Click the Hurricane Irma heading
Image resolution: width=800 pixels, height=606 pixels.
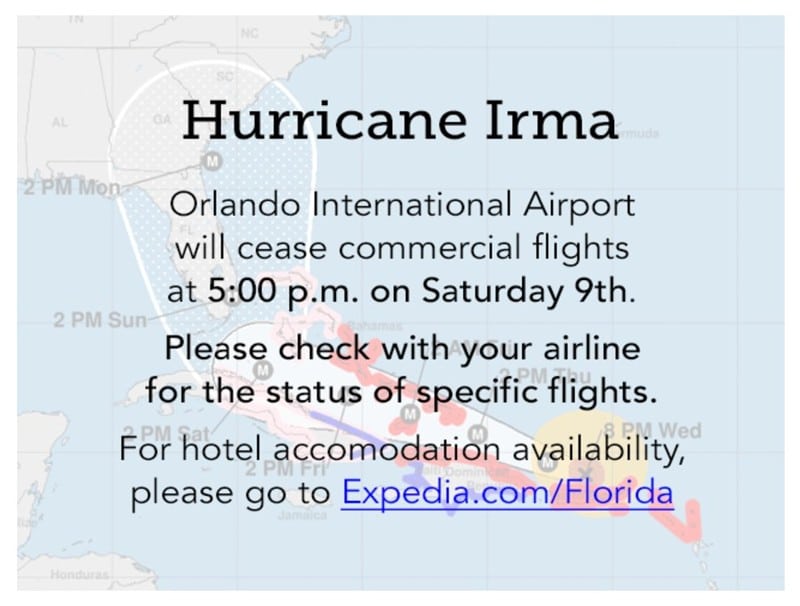[400, 120]
